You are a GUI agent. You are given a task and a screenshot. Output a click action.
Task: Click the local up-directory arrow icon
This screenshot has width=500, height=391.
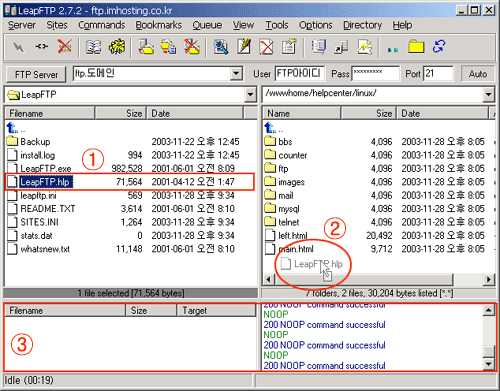coord(12,128)
